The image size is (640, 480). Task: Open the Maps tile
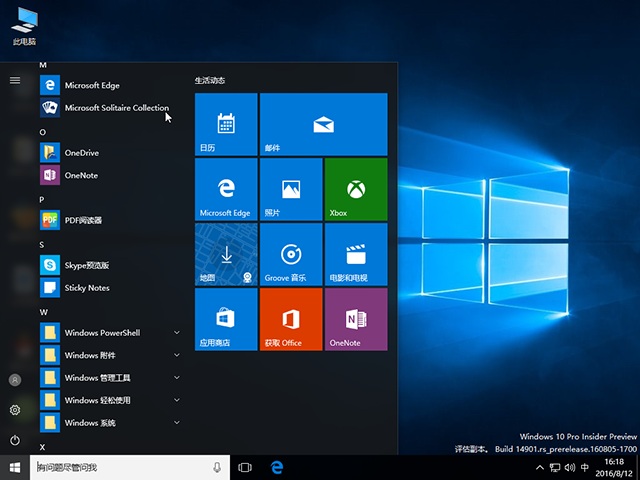tap(226, 254)
